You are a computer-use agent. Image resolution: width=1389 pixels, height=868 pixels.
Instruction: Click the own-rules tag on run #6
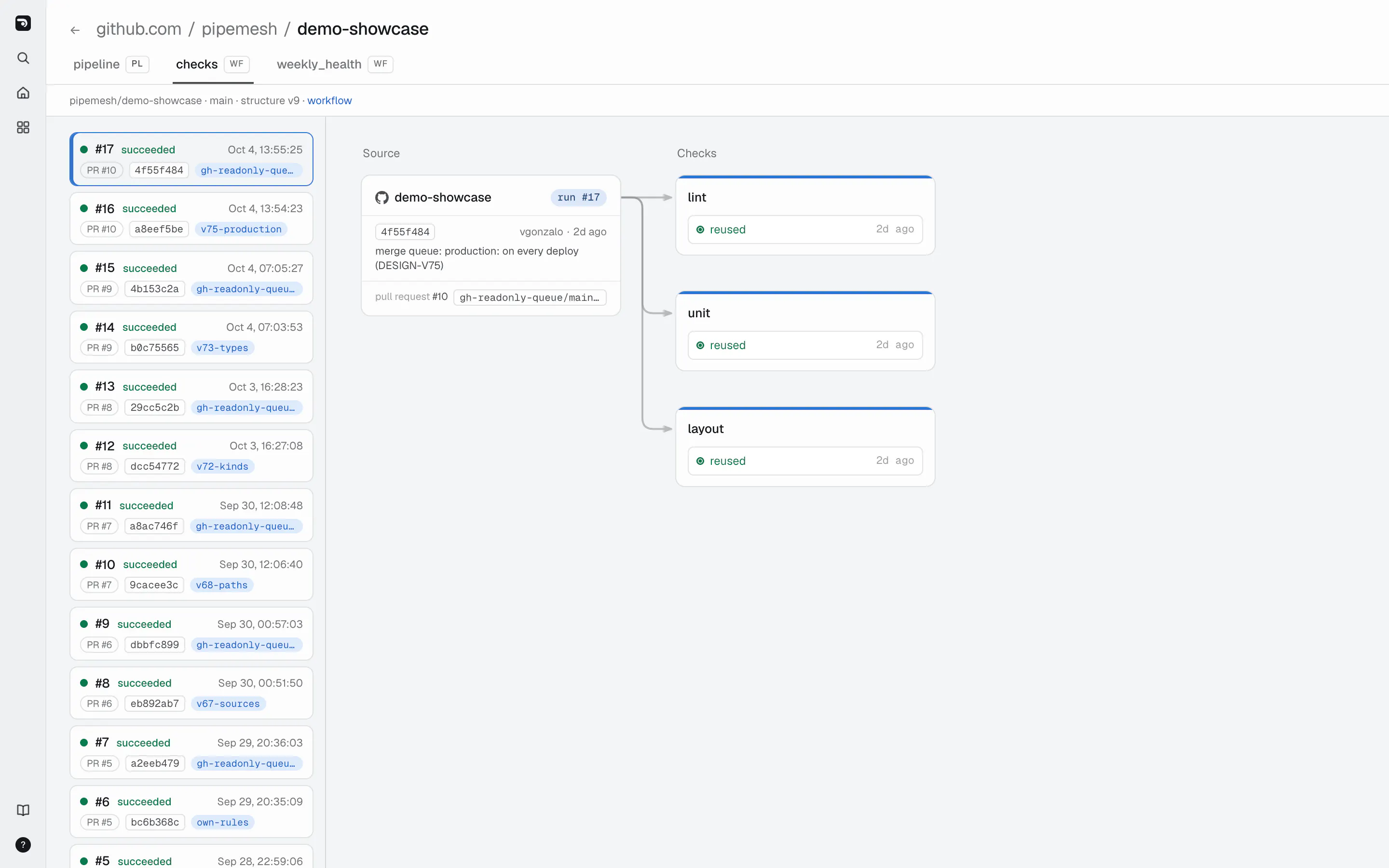[x=223, y=822]
